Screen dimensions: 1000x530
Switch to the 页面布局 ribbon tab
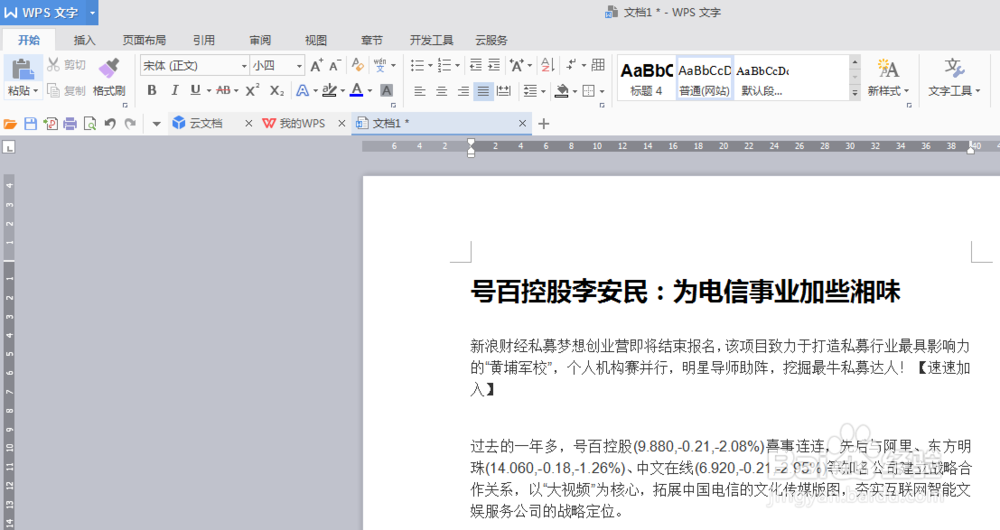pyautogui.click(x=144, y=40)
